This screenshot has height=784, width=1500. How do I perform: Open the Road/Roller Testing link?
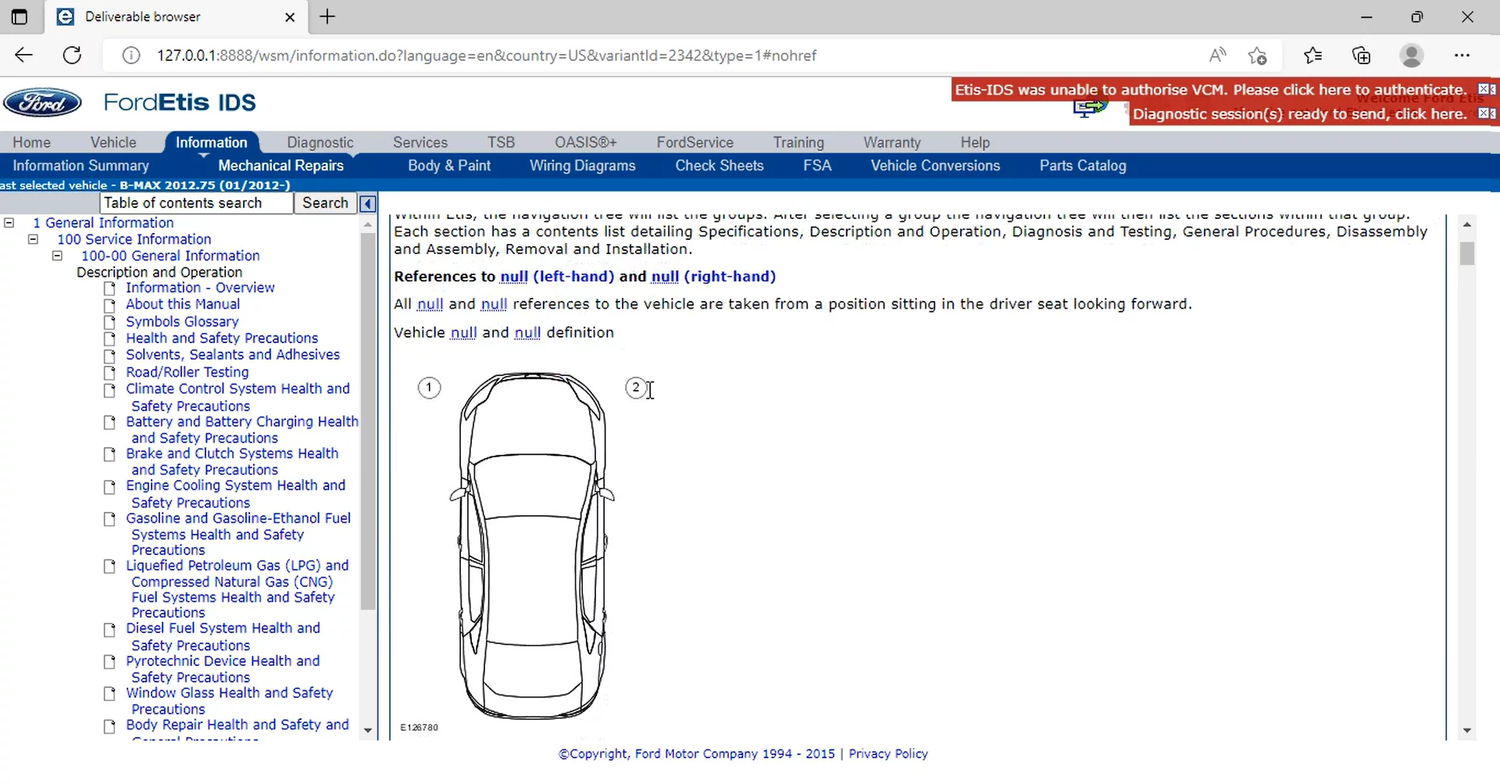187,372
